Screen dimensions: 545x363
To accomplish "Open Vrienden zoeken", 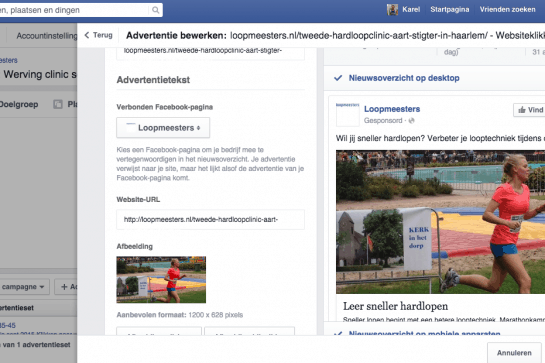I will tap(507, 9).
